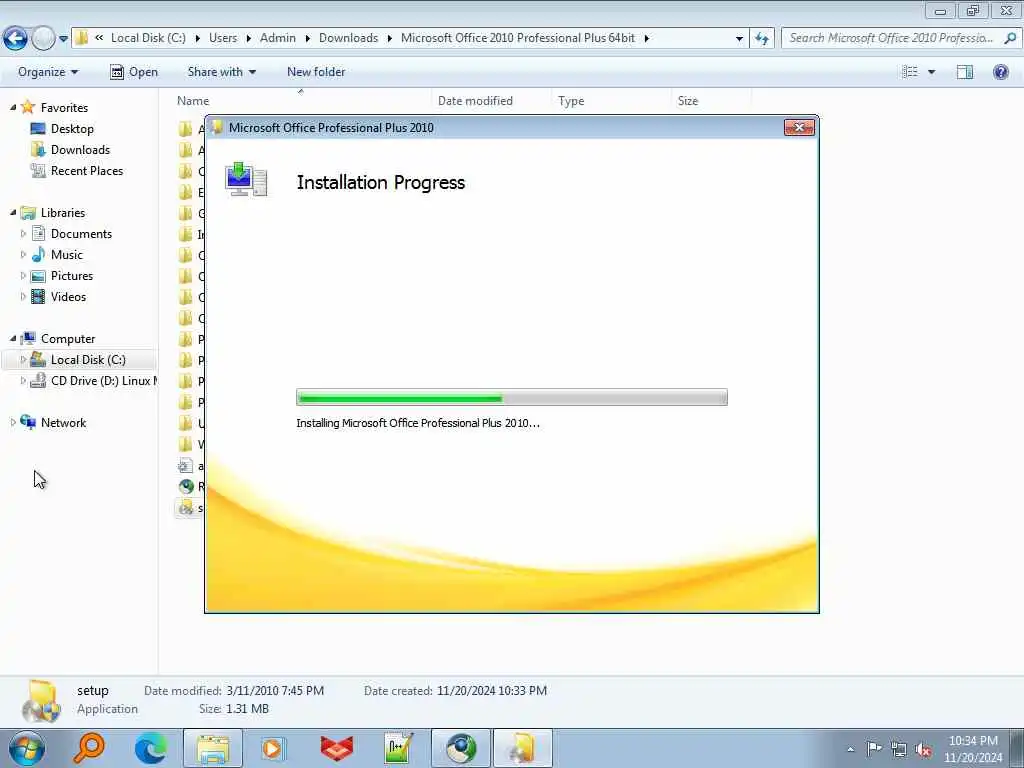Open Notepad++ from the taskbar
The width and height of the screenshot is (1024, 768).
(x=398, y=748)
